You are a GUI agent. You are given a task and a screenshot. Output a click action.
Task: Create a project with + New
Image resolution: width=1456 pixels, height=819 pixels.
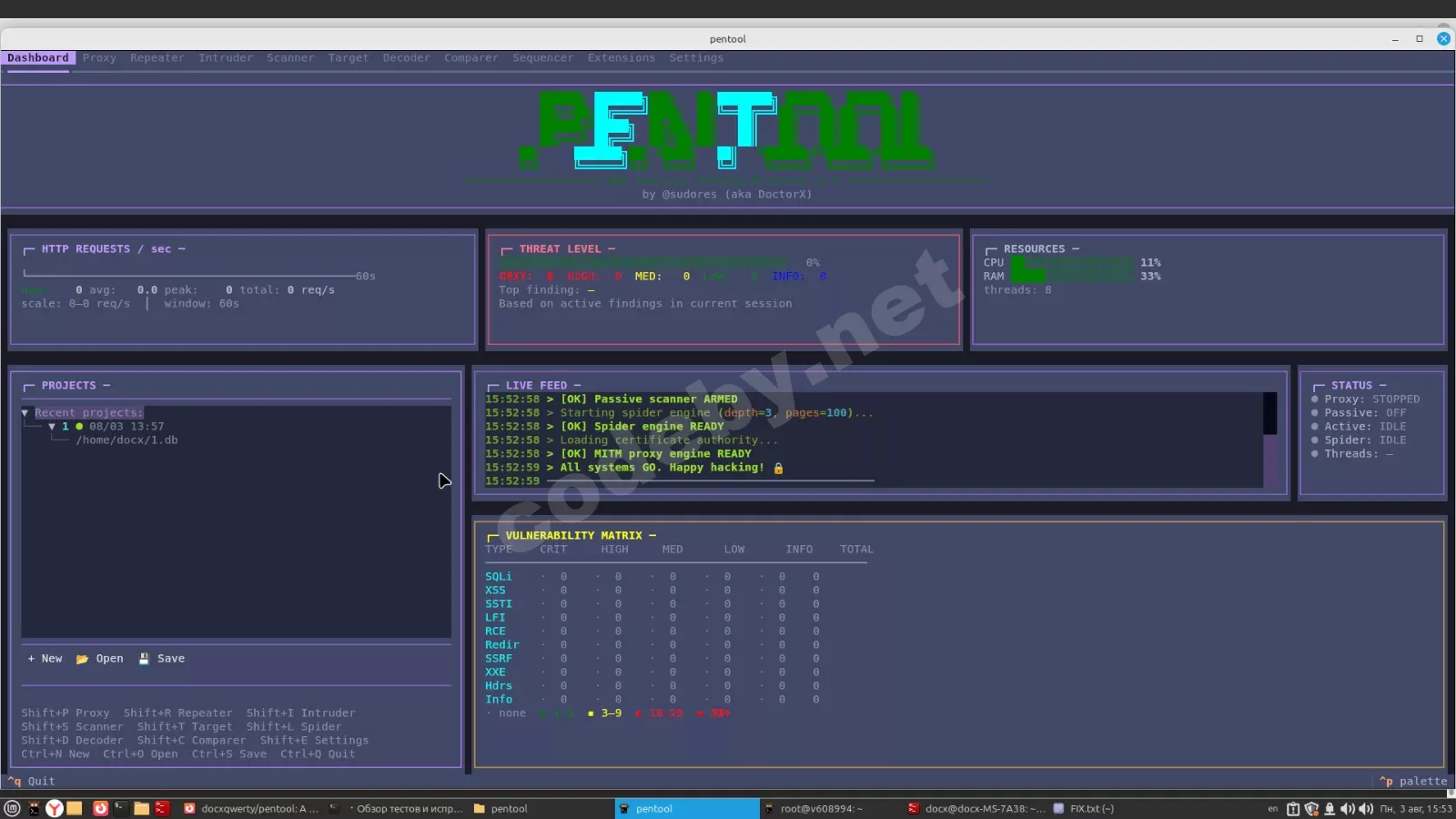pos(45,659)
